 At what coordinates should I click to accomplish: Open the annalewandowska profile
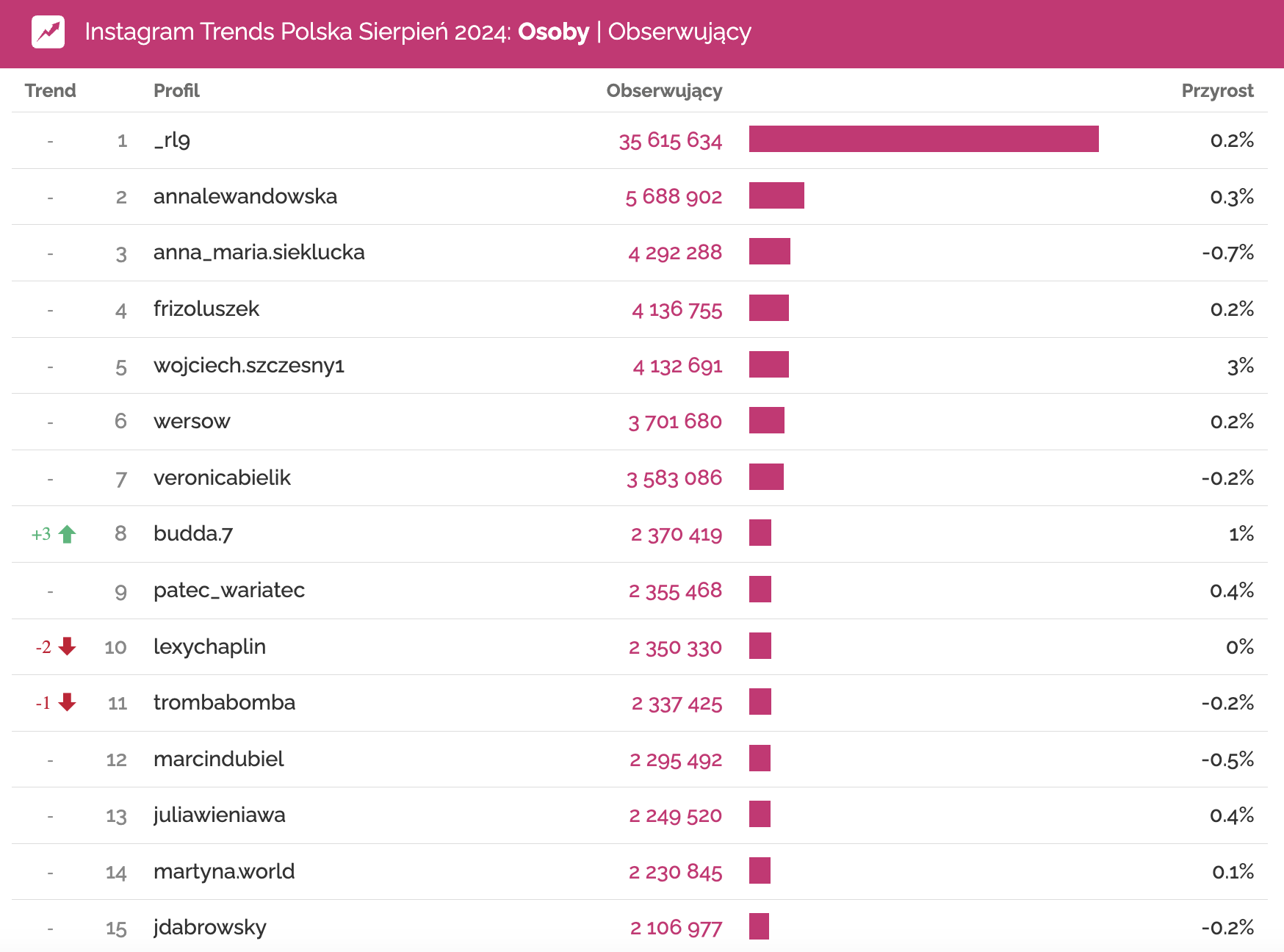coord(245,196)
